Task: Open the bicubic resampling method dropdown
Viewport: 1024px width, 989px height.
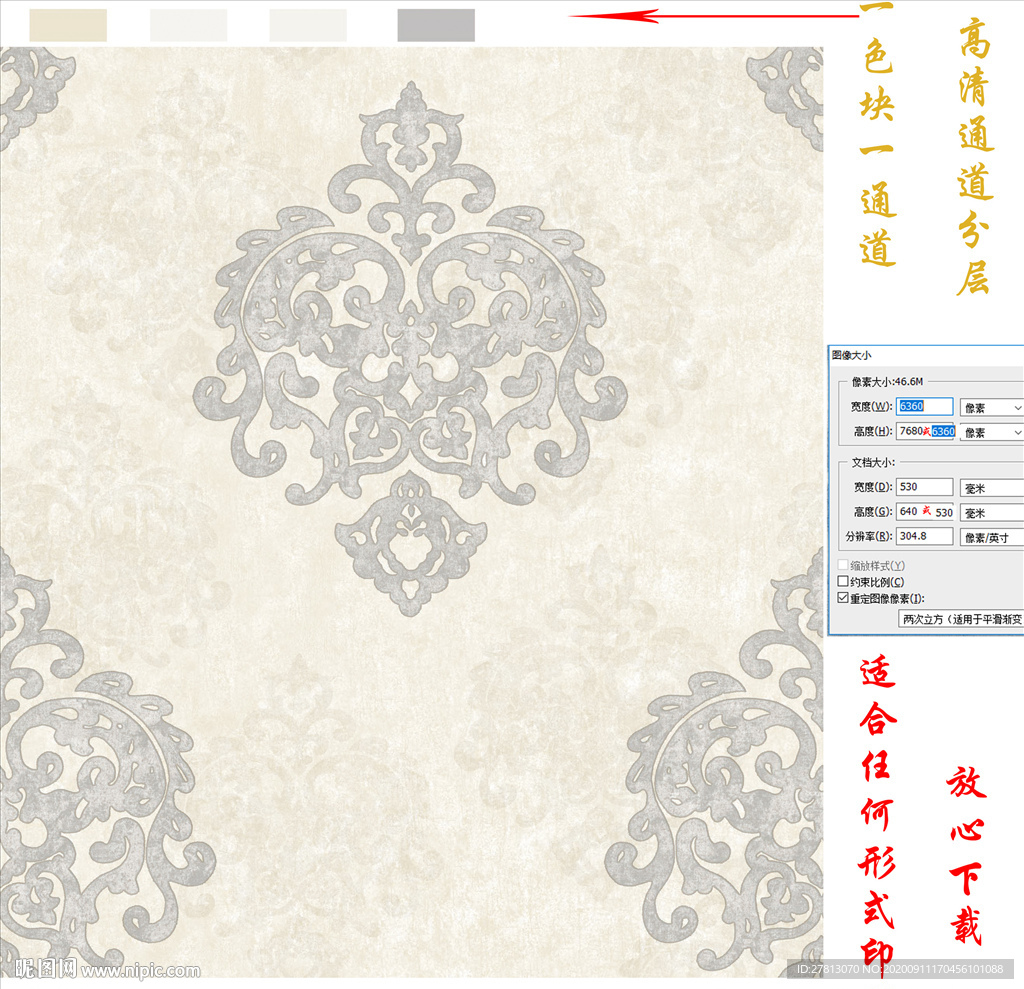Action: coord(961,619)
